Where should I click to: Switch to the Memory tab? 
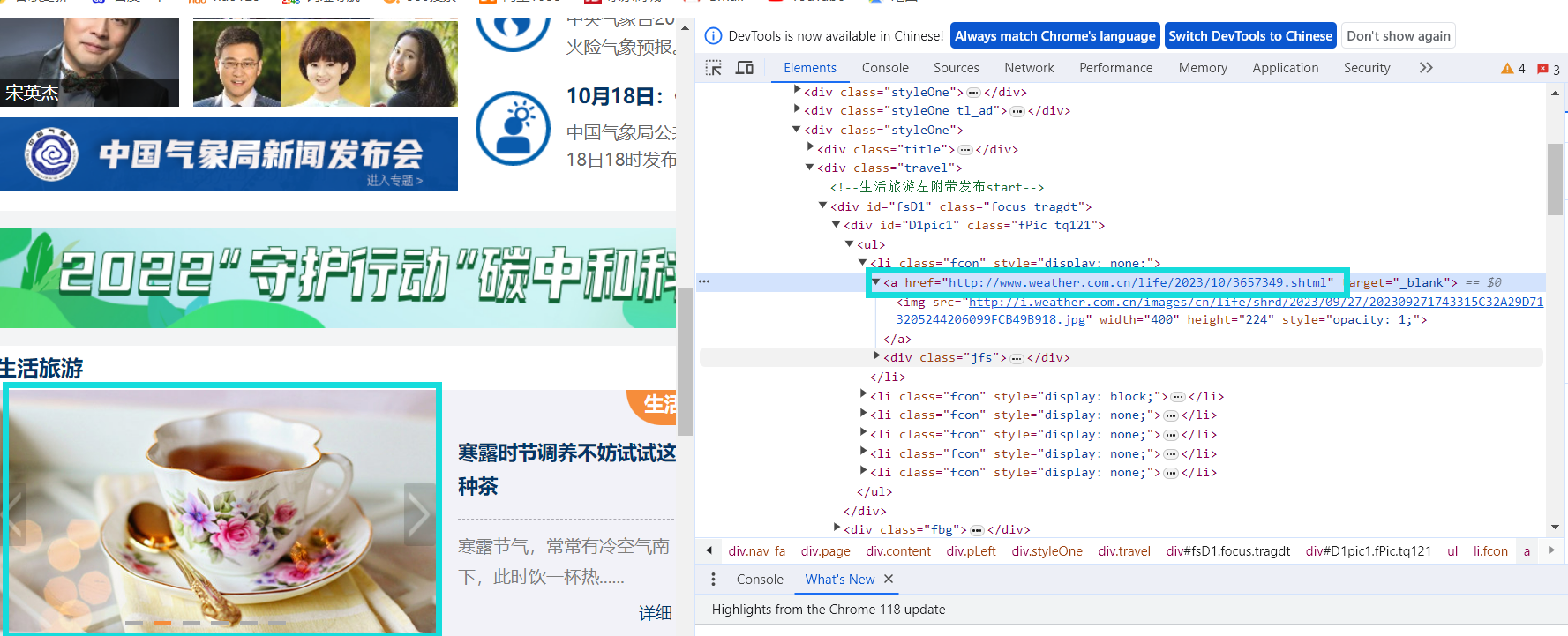click(1203, 68)
